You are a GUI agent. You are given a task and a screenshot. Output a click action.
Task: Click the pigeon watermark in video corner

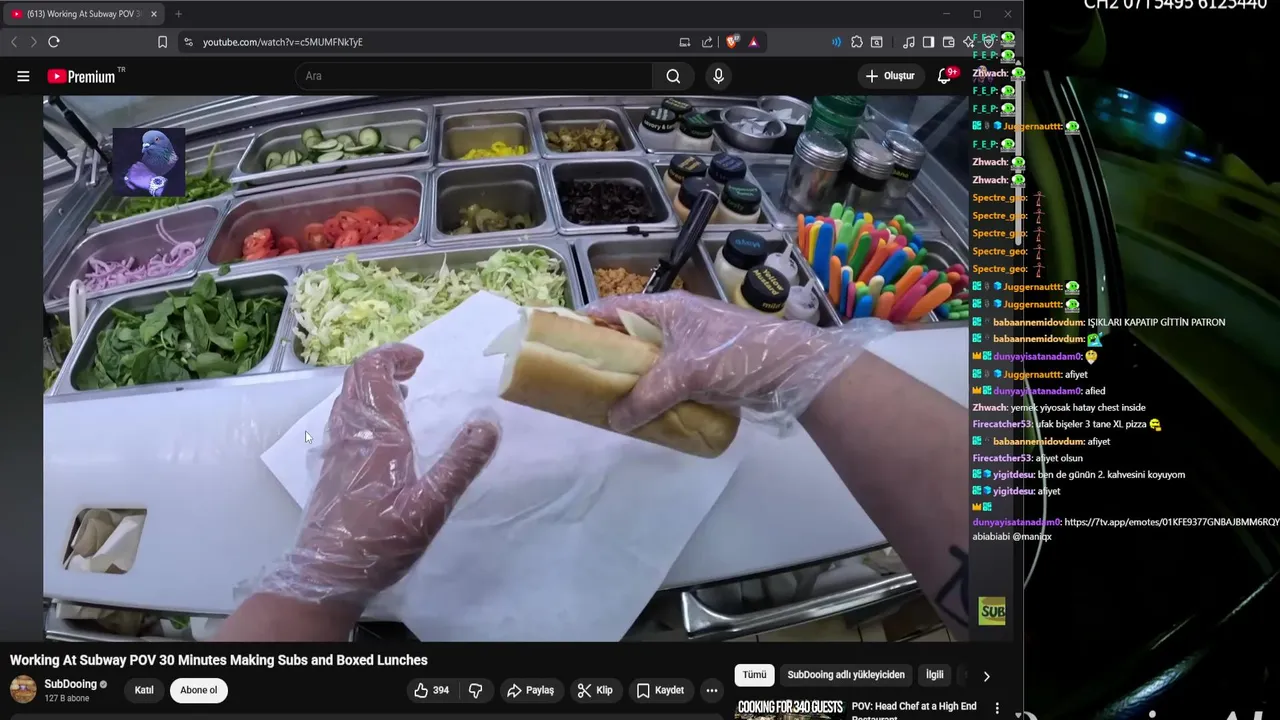click(149, 161)
